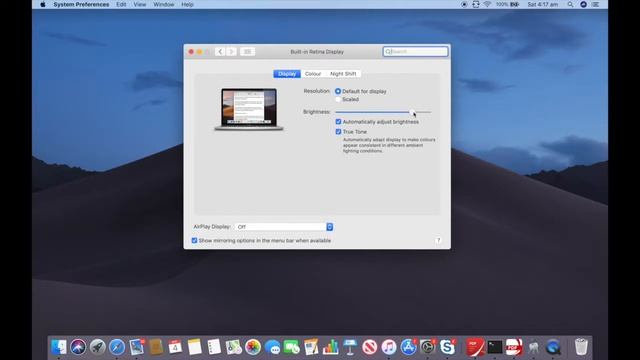Open iTunes music note icon in Dock
Viewport: 640px width, 360px height.
pos(389,347)
